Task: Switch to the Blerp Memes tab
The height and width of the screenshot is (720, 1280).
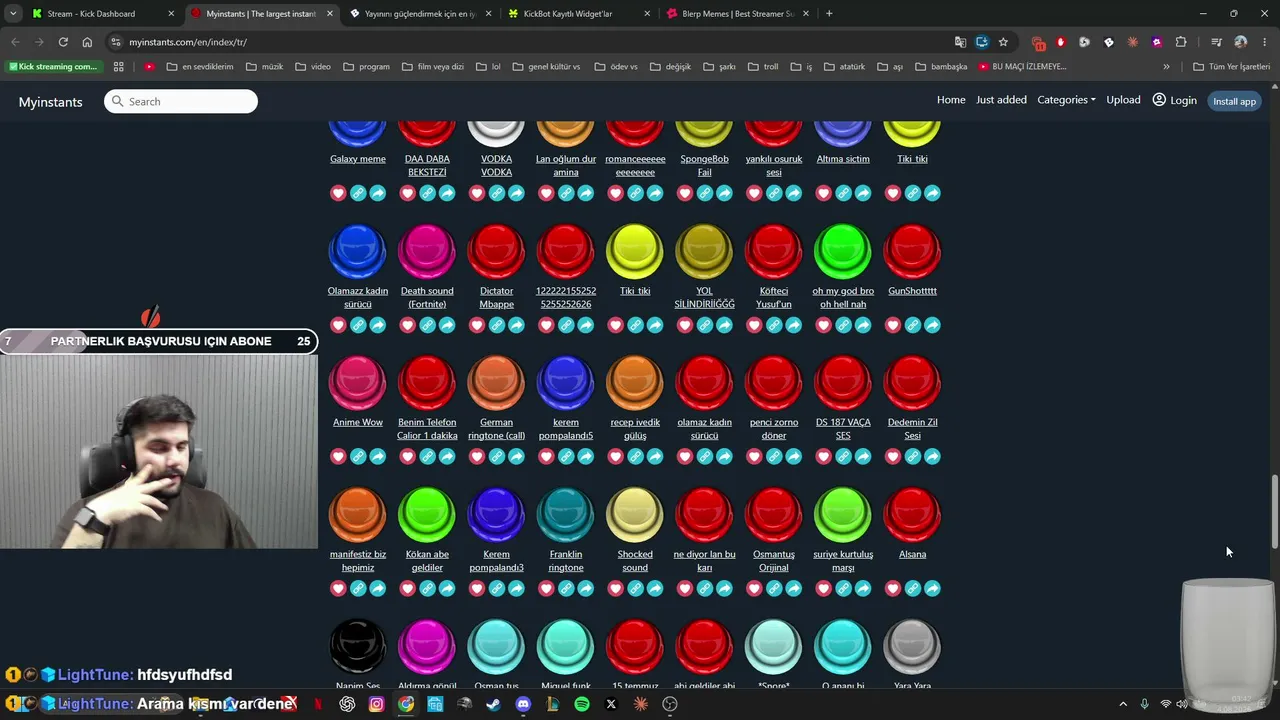Action: point(736,14)
